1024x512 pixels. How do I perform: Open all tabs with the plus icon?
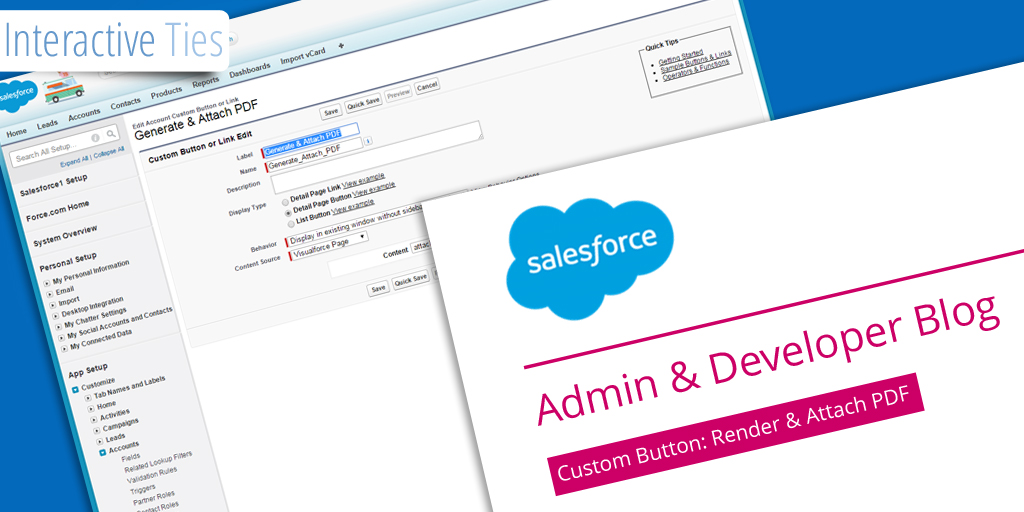point(341,46)
